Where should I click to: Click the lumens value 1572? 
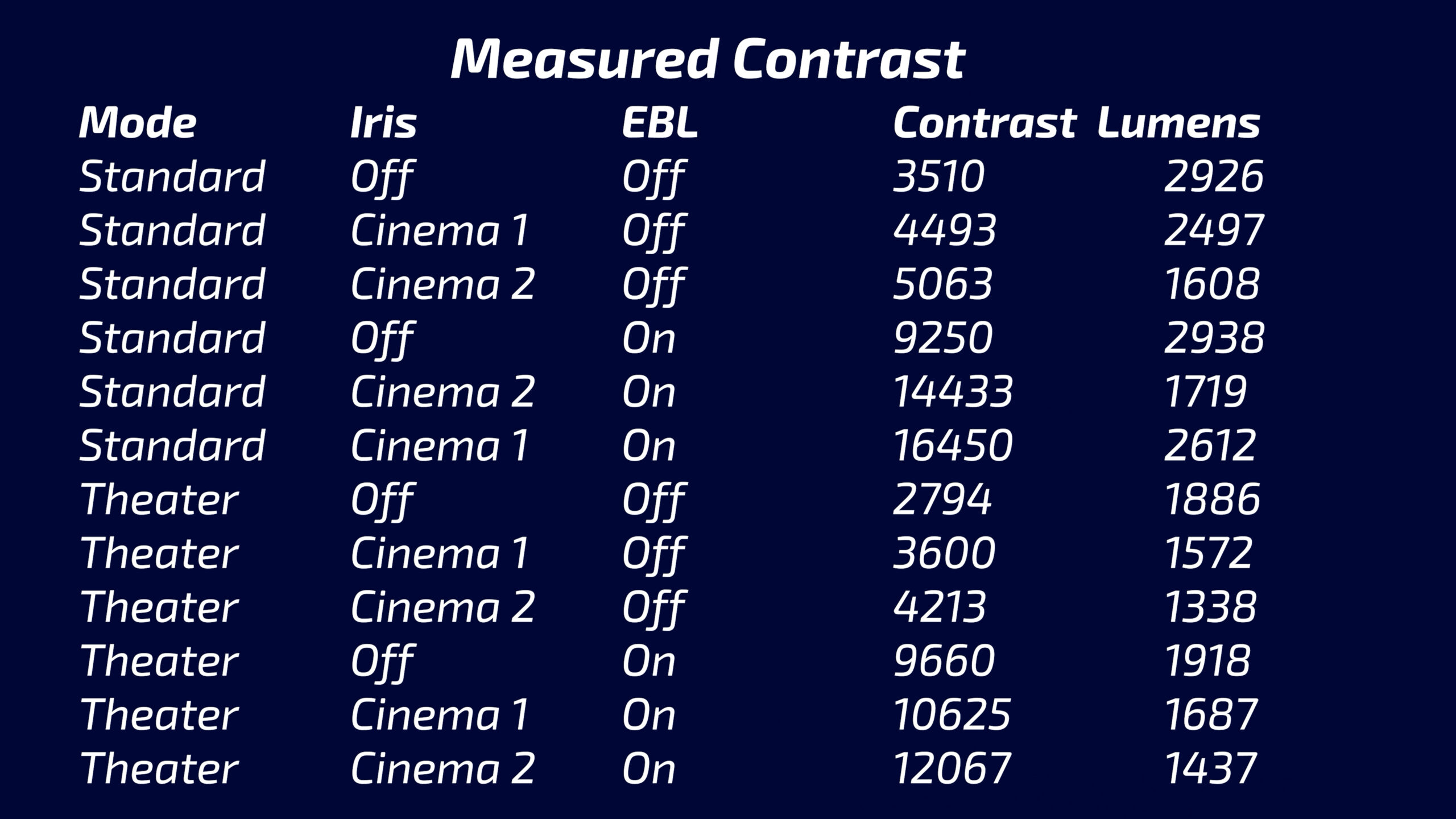[1209, 553]
